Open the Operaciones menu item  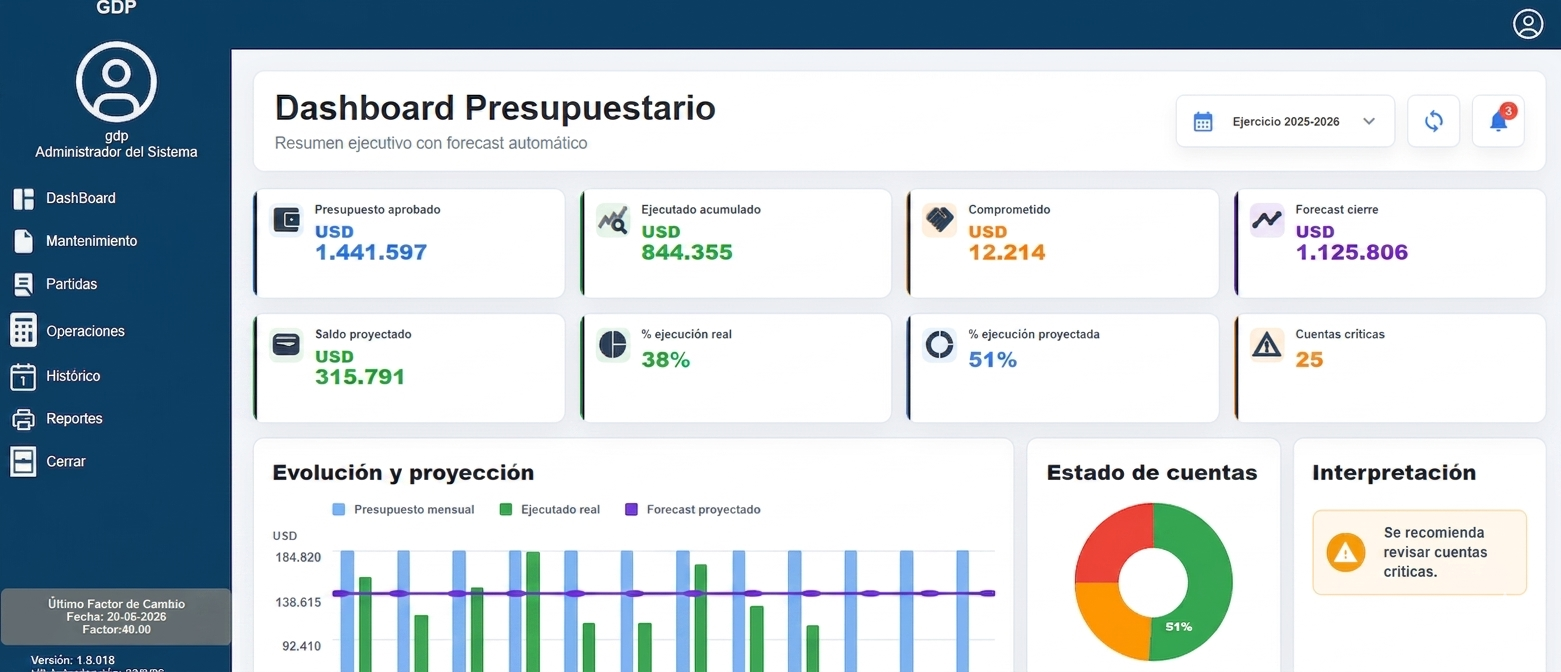(x=85, y=331)
